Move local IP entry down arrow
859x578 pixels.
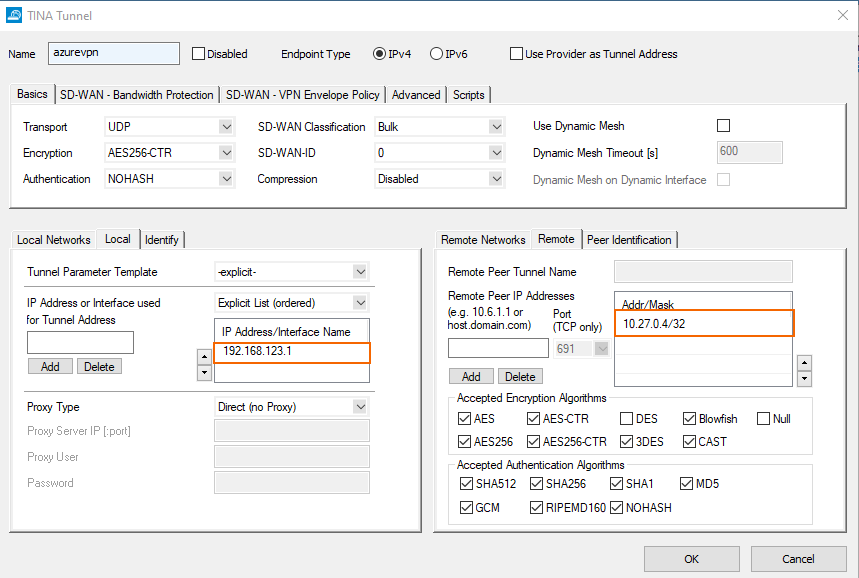(x=204, y=373)
